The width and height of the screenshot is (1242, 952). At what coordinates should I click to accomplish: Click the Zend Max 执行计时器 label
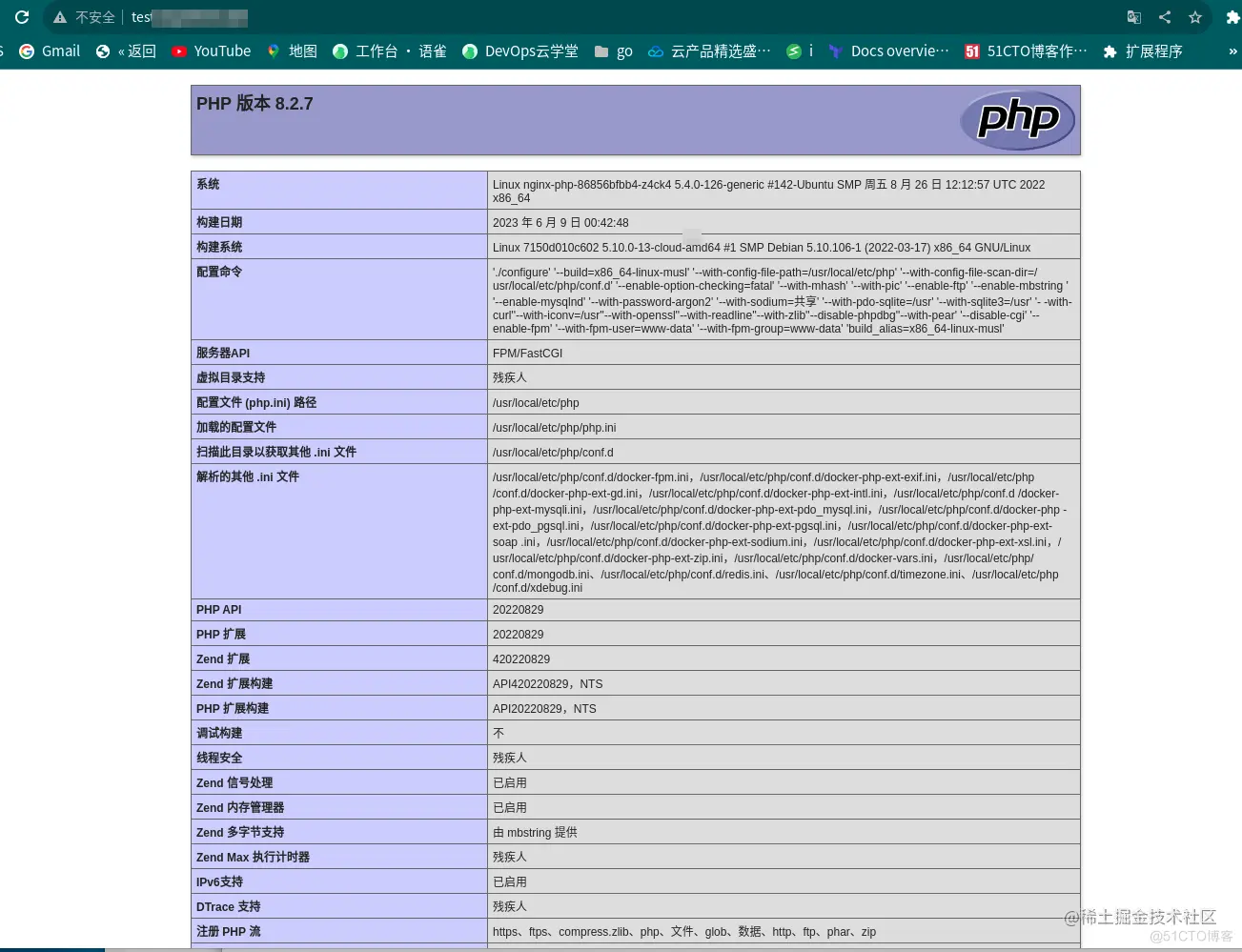253,857
